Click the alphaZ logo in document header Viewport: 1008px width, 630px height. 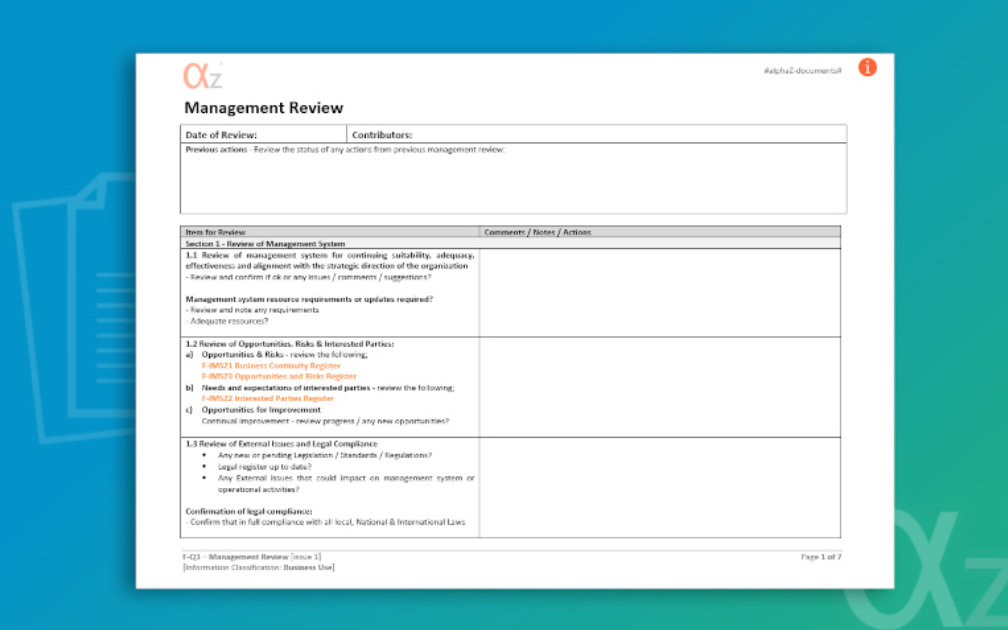(203, 76)
